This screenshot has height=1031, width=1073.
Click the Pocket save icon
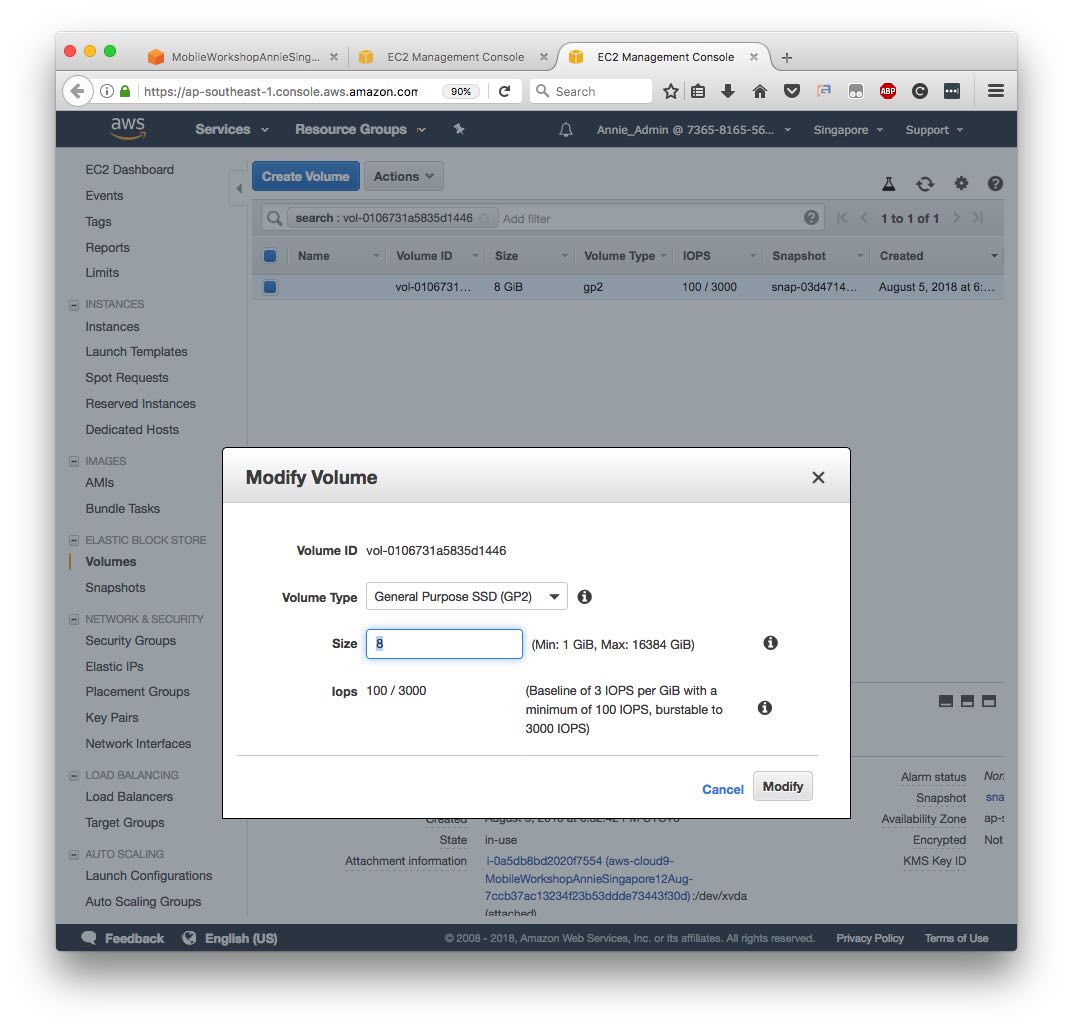[x=792, y=91]
